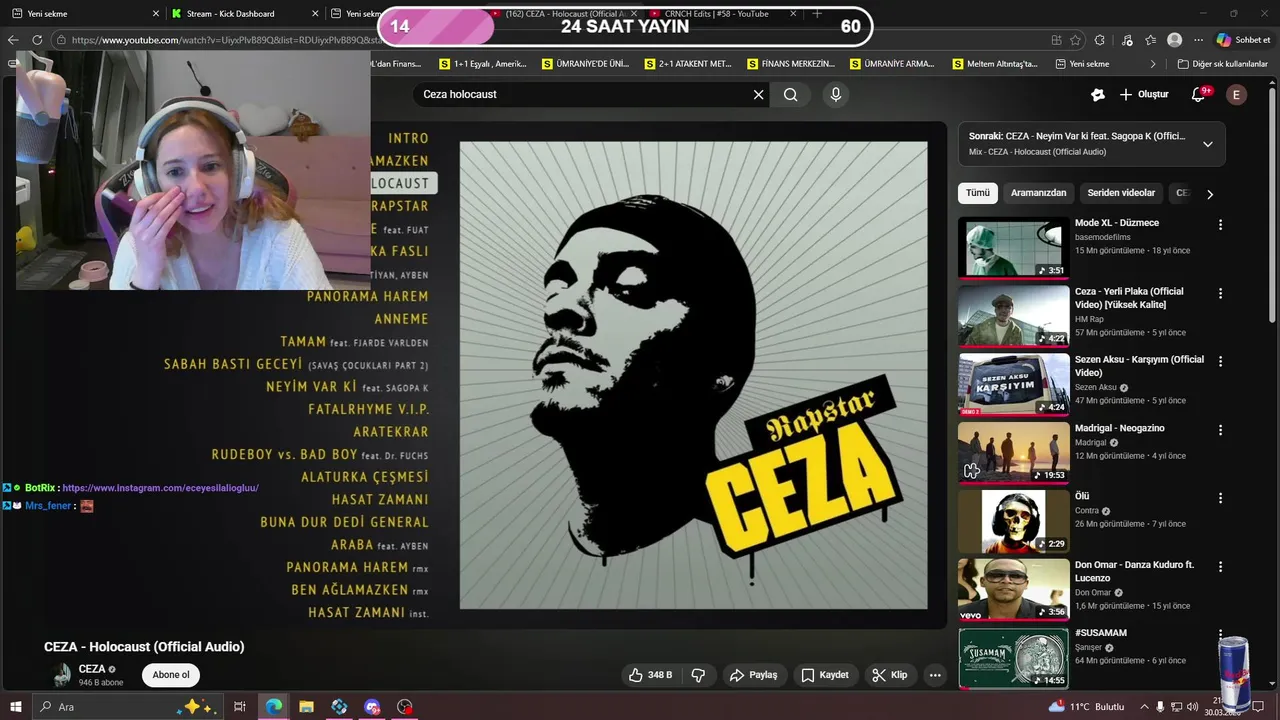Open 2+1 ATAKENT MET bookmark
1280x720 pixels.
pyautogui.click(x=688, y=64)
